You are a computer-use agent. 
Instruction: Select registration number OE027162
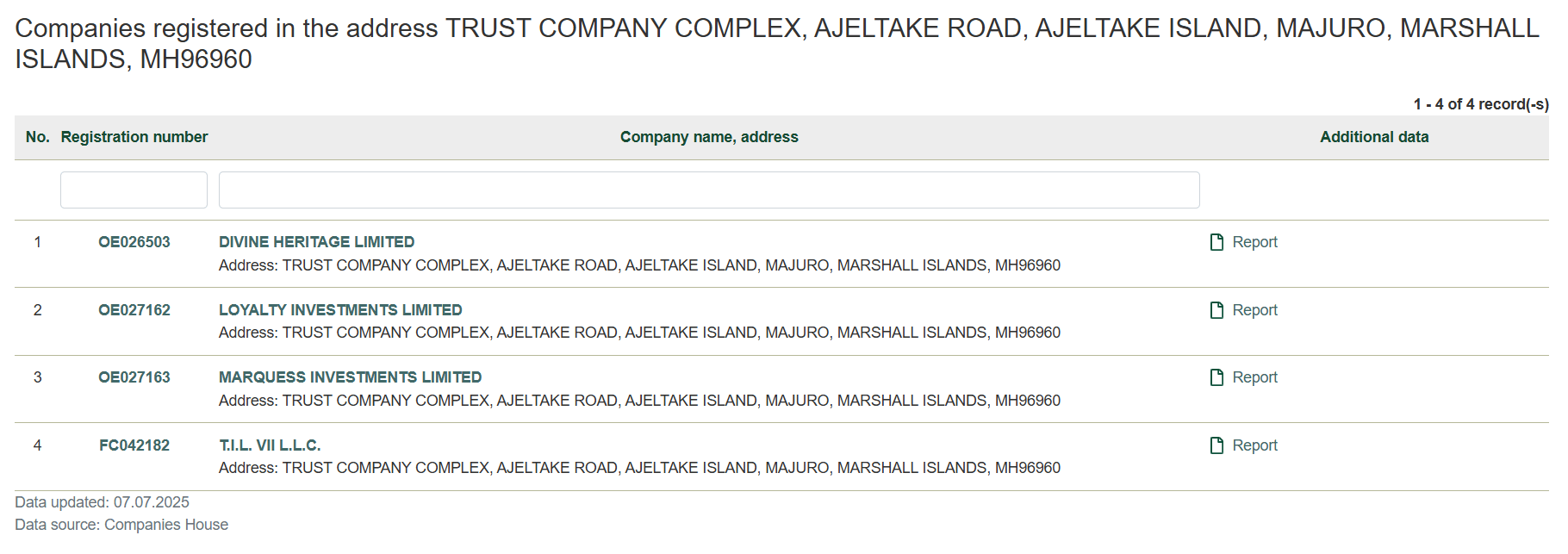pos(134,310)
